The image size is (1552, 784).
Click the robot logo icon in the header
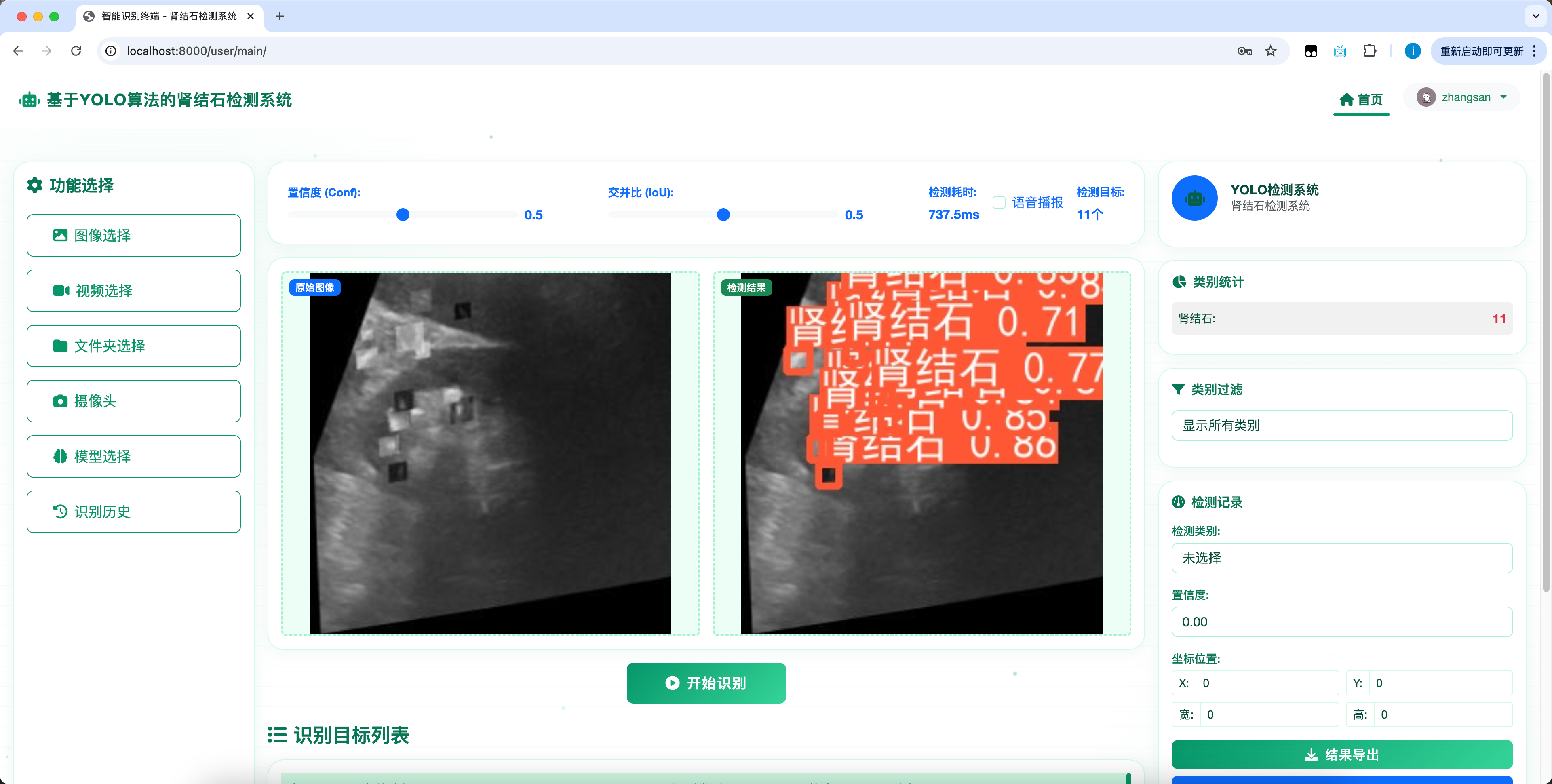click(30, 100)
